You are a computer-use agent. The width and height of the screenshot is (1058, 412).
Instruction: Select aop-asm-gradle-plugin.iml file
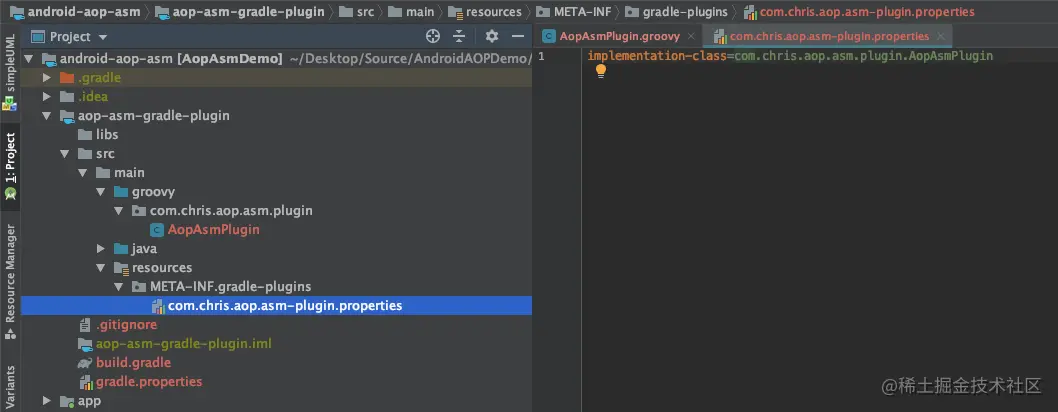184,344
